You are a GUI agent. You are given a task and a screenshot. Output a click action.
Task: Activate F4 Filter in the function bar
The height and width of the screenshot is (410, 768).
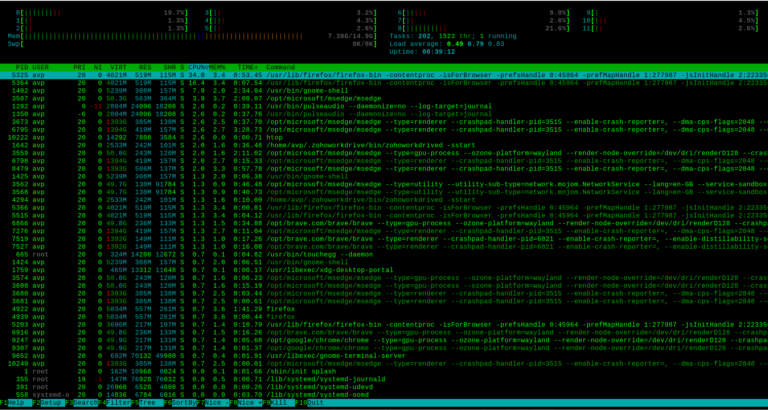114,403
